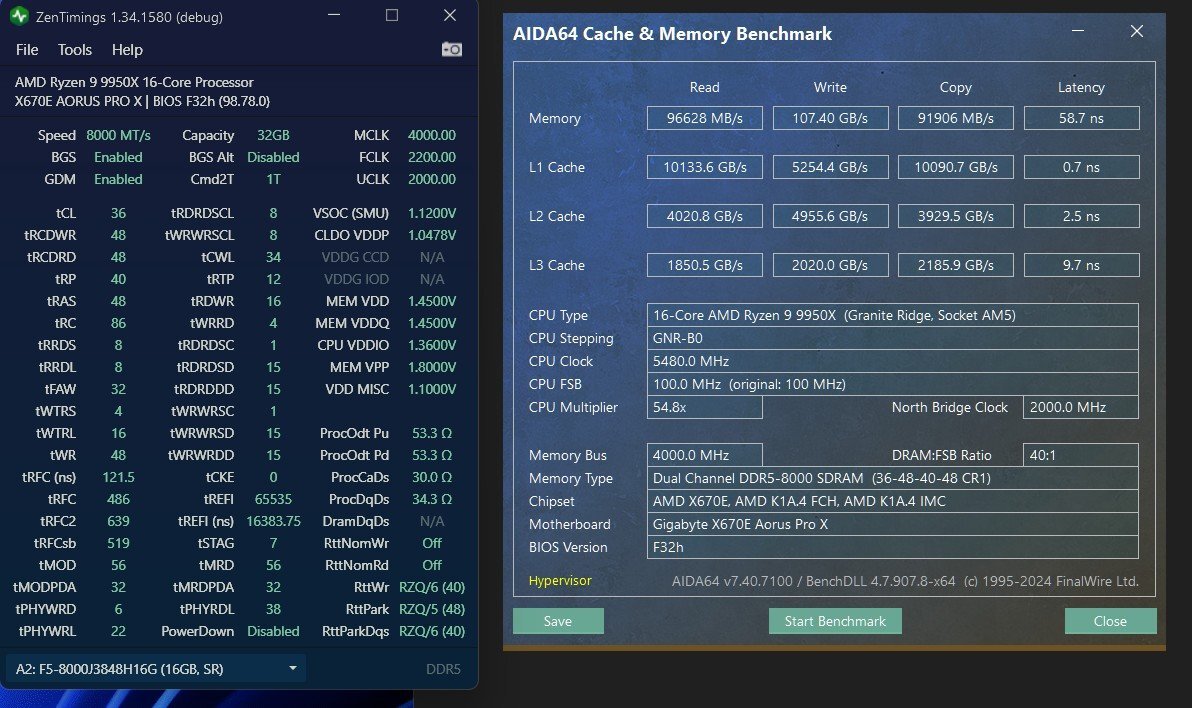Click the PowerDown Disabled value
Image resolution: width=1192 pixels, height=708 pixels.
tap(273, 631)
